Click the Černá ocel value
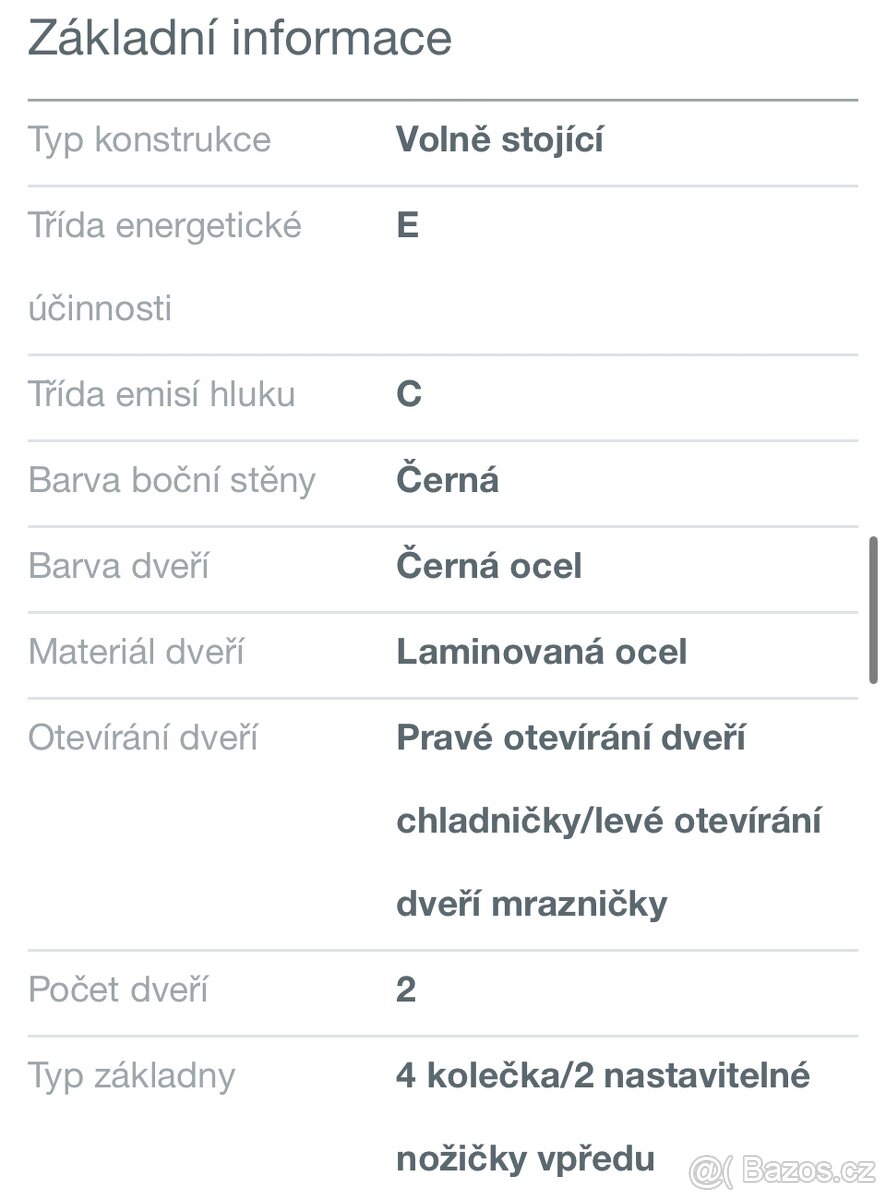This screenshot has width=886, height=1200. point(488,566)
